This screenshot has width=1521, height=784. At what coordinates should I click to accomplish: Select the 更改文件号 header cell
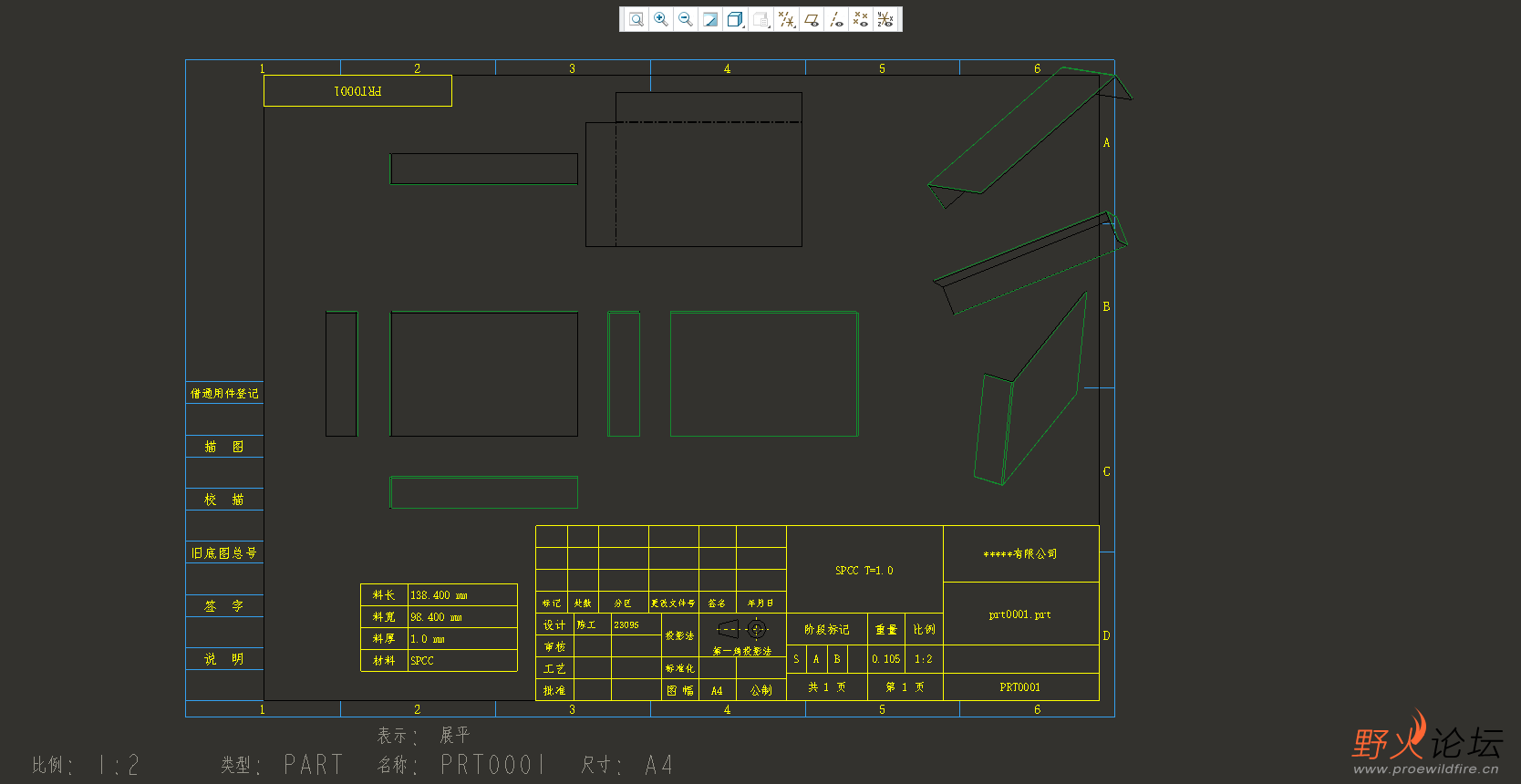[x=673, y=603]
